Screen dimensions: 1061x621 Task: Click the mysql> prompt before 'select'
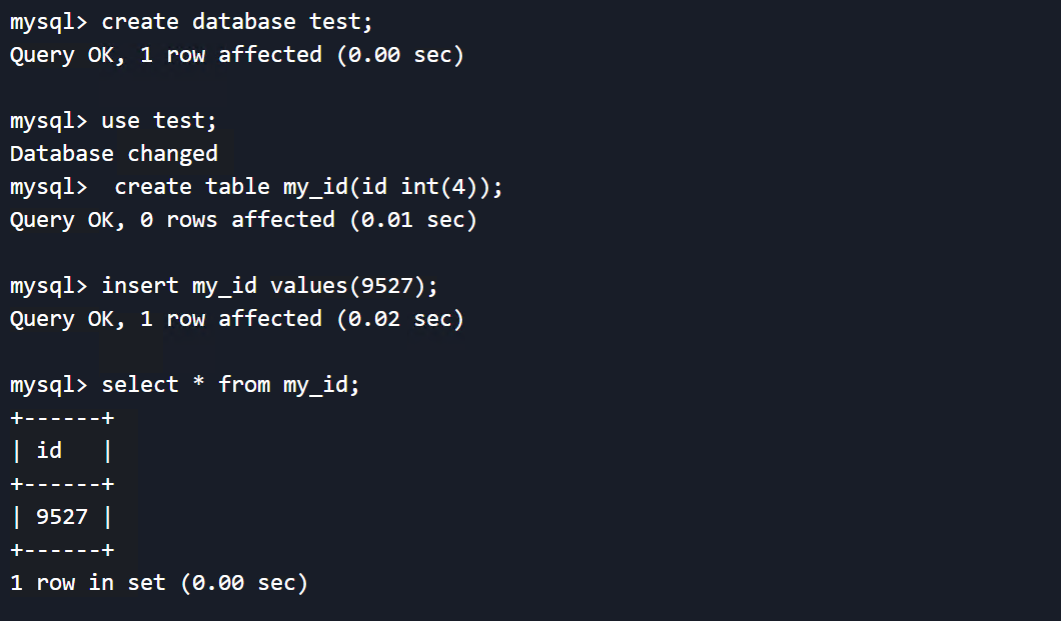click(49, 385)
